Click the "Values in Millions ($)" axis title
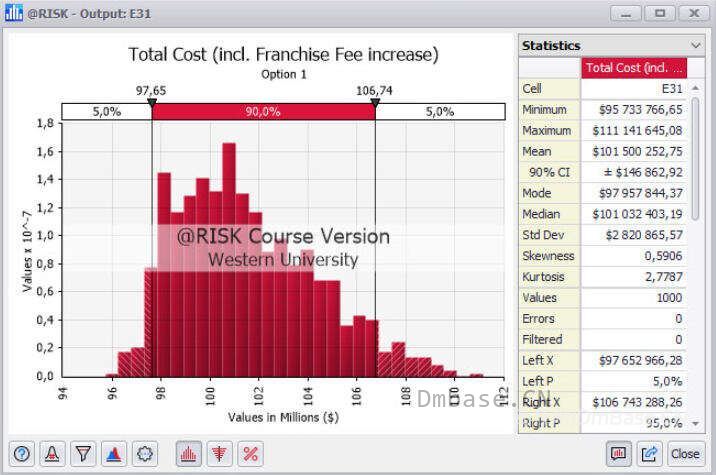 (x=283, y=417)
